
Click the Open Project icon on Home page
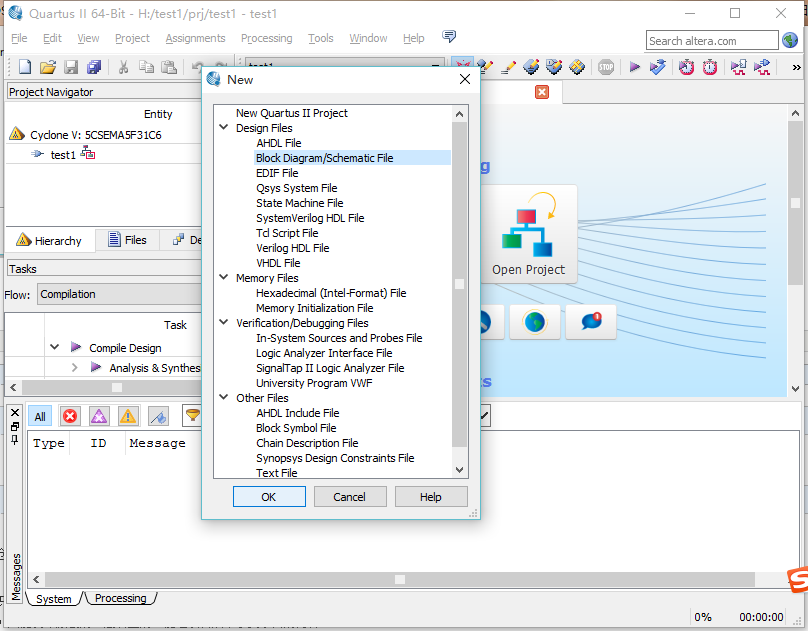tap(528, 234)
